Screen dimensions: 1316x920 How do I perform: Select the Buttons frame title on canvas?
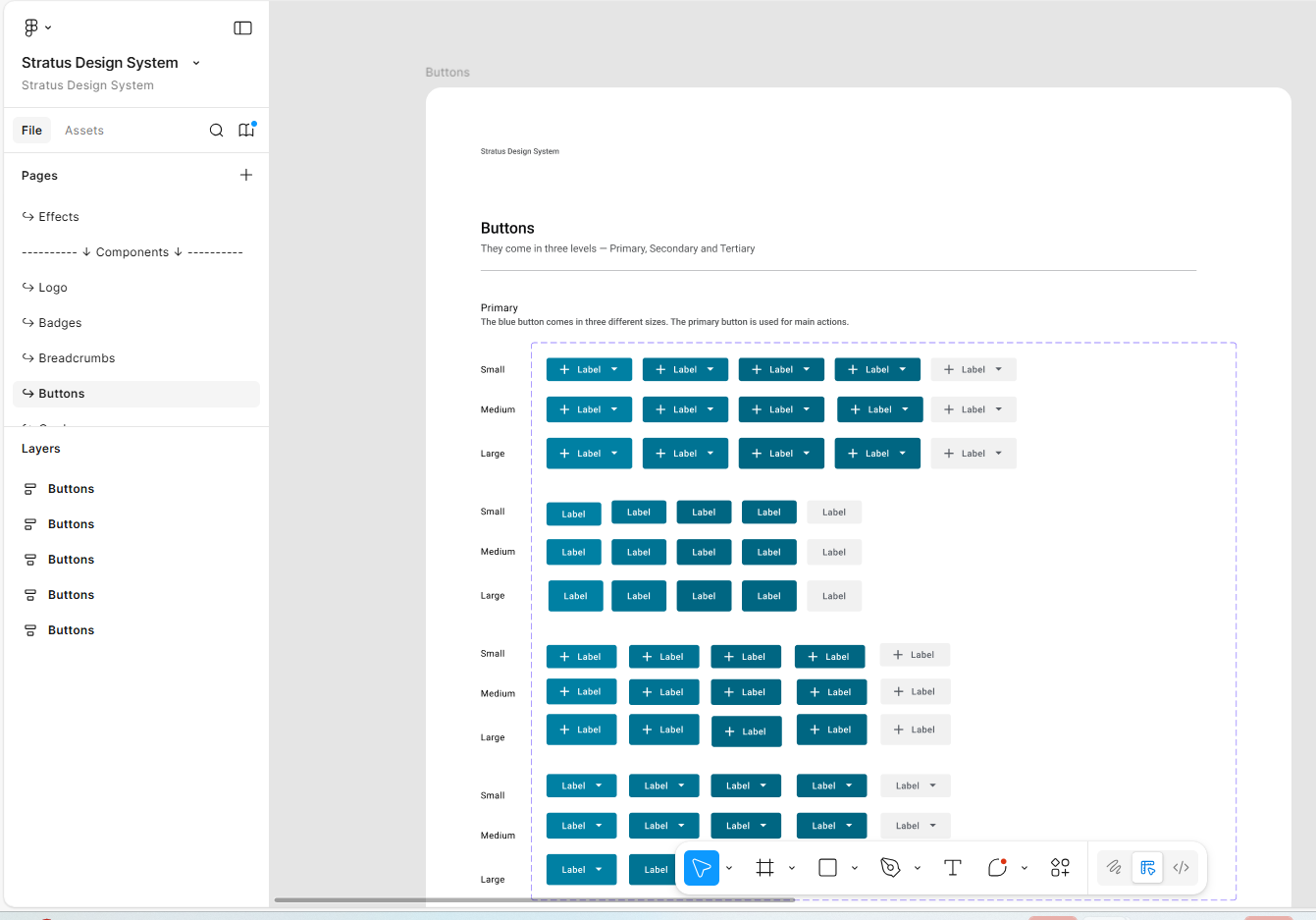point(447,73)
